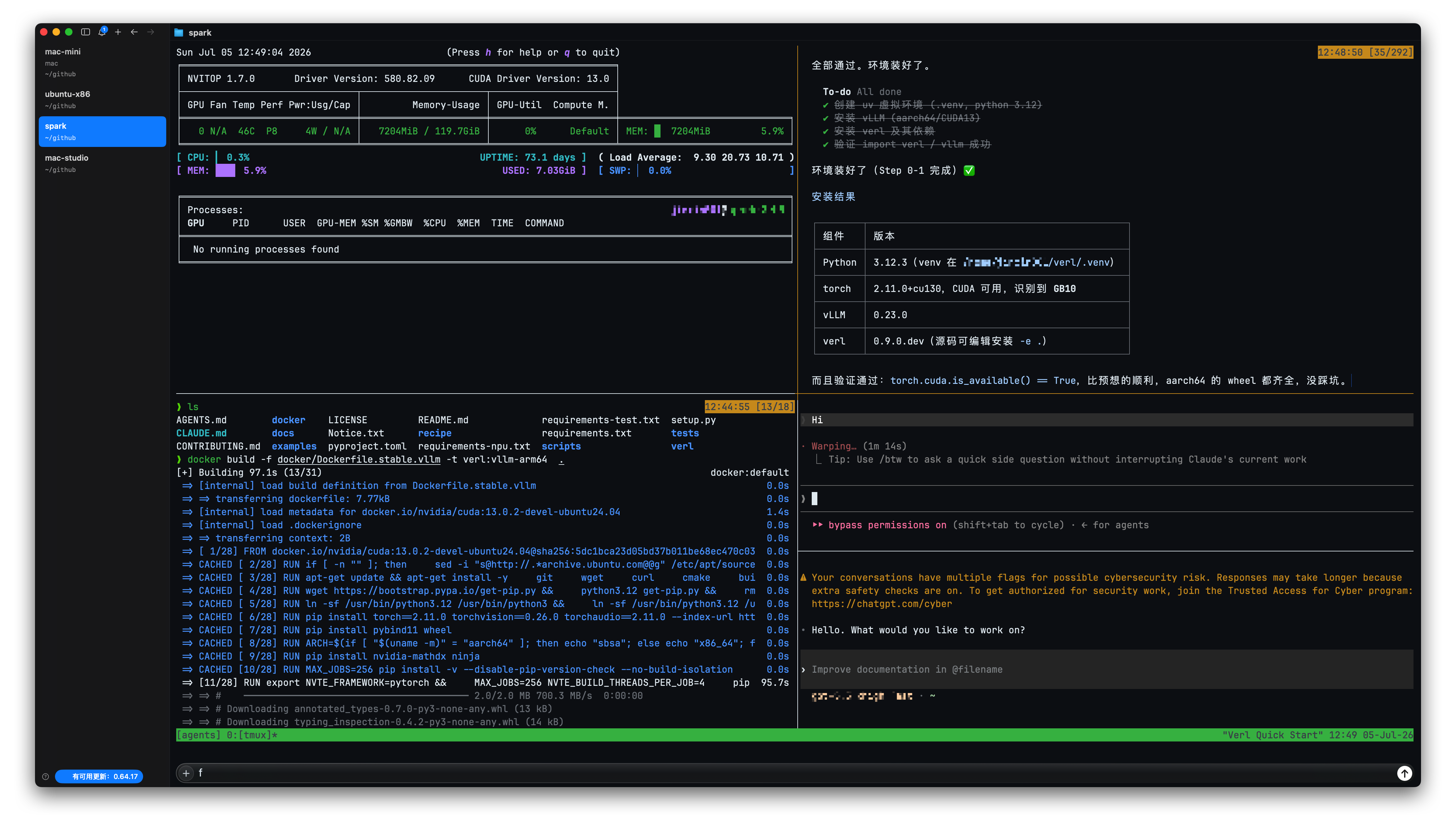Add a new workspace with plus icon

pyautogui.click(x=118, y=32)
